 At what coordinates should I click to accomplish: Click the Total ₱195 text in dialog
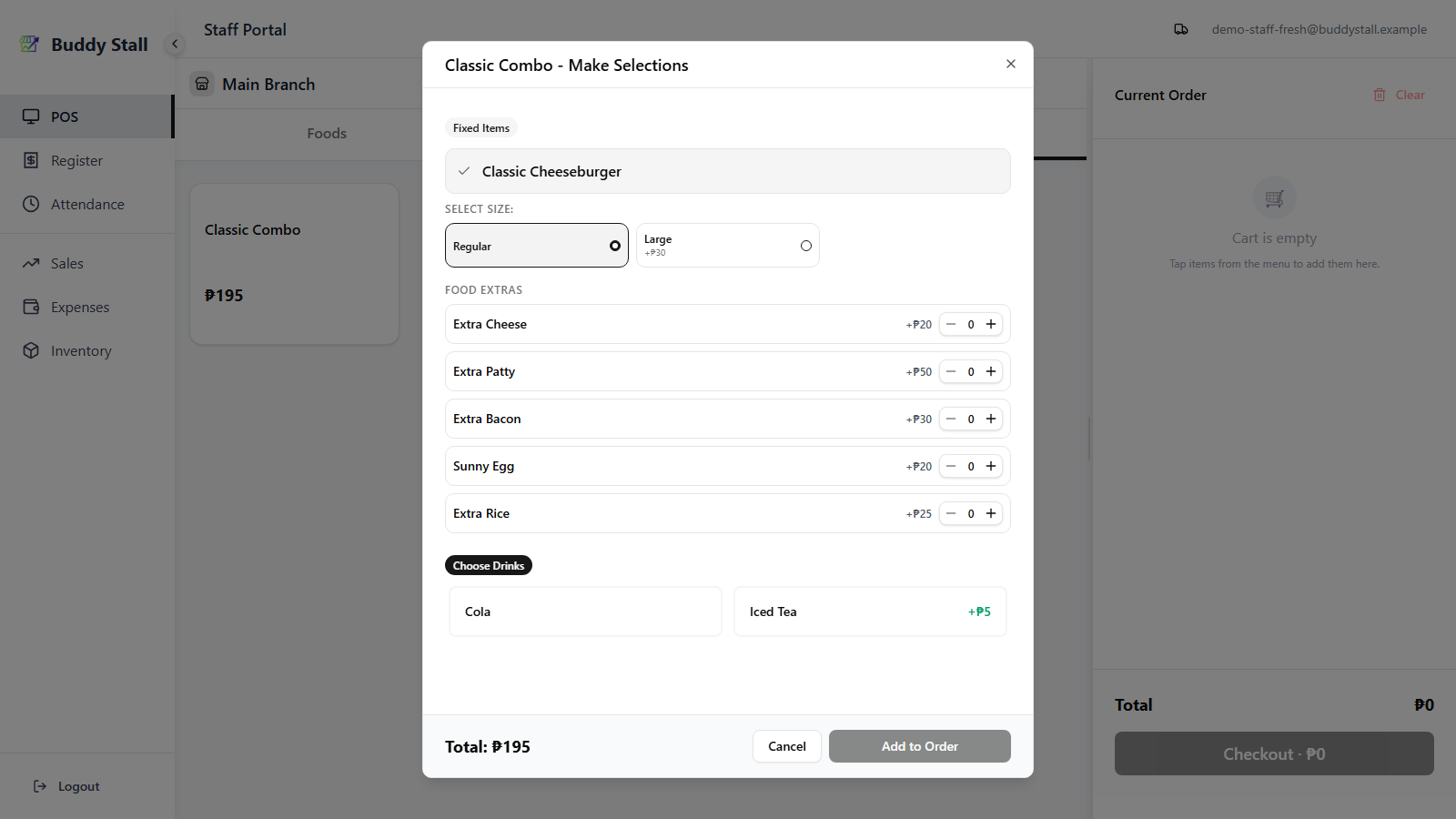pyautogui.click(x=488, y=746)
